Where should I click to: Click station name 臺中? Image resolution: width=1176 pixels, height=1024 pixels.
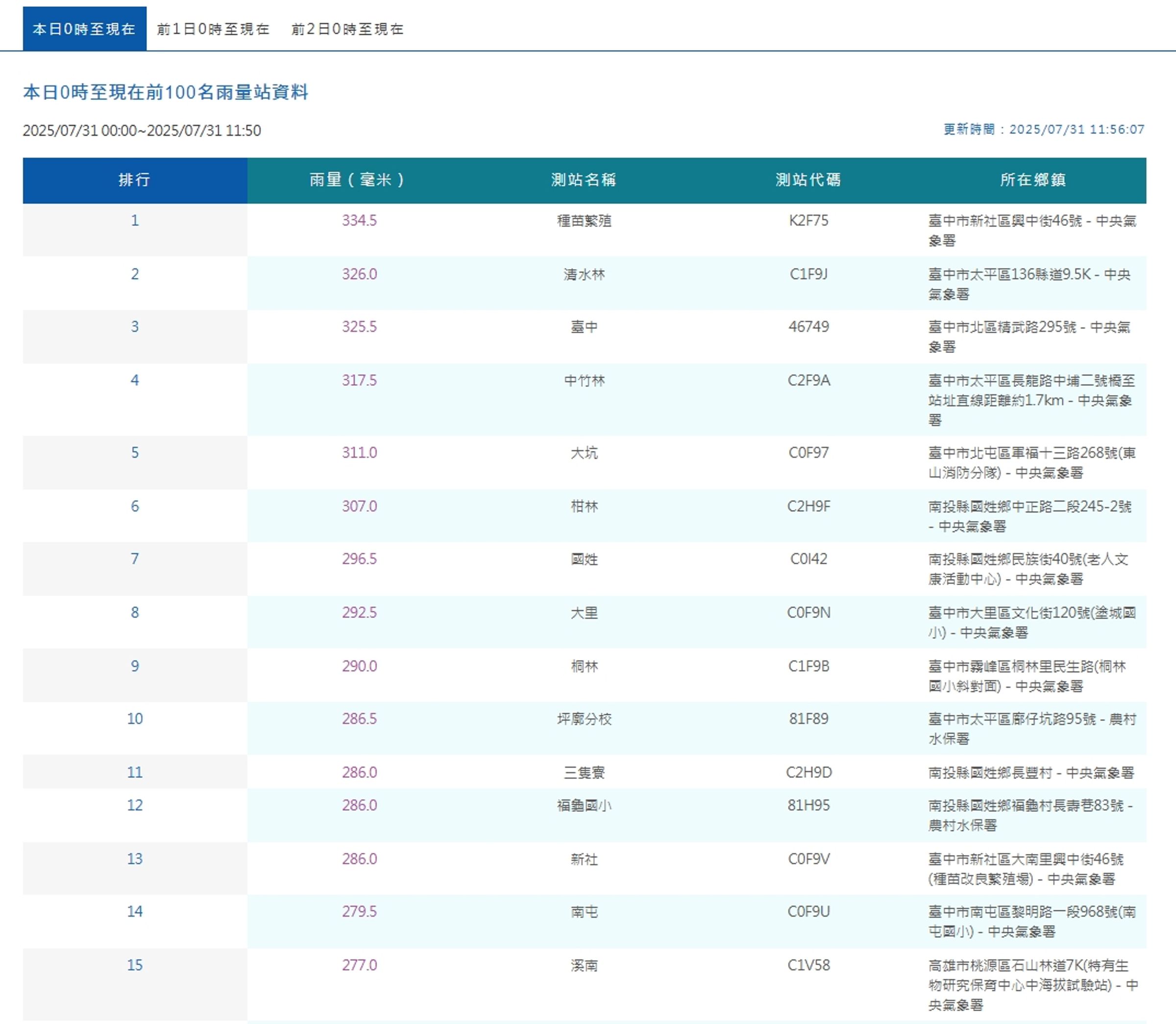point(584,327)
